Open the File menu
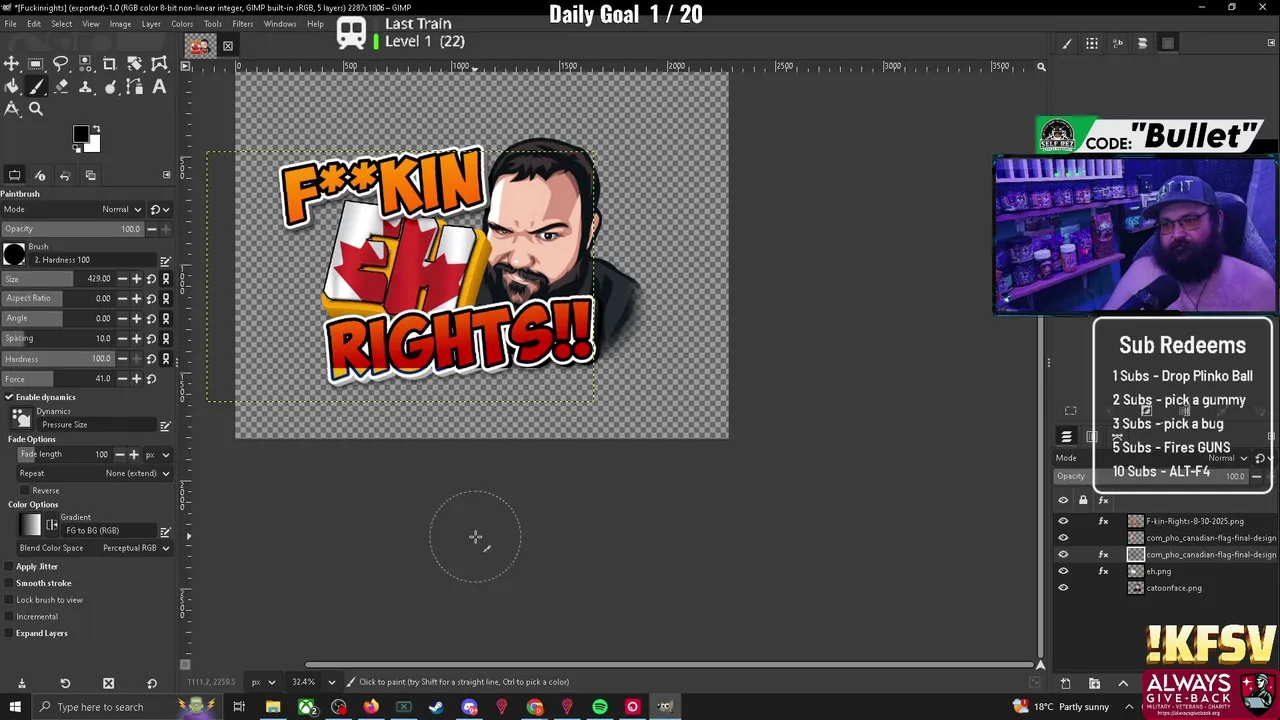This screenshot has height=720, width=1280. click(10, 24)
